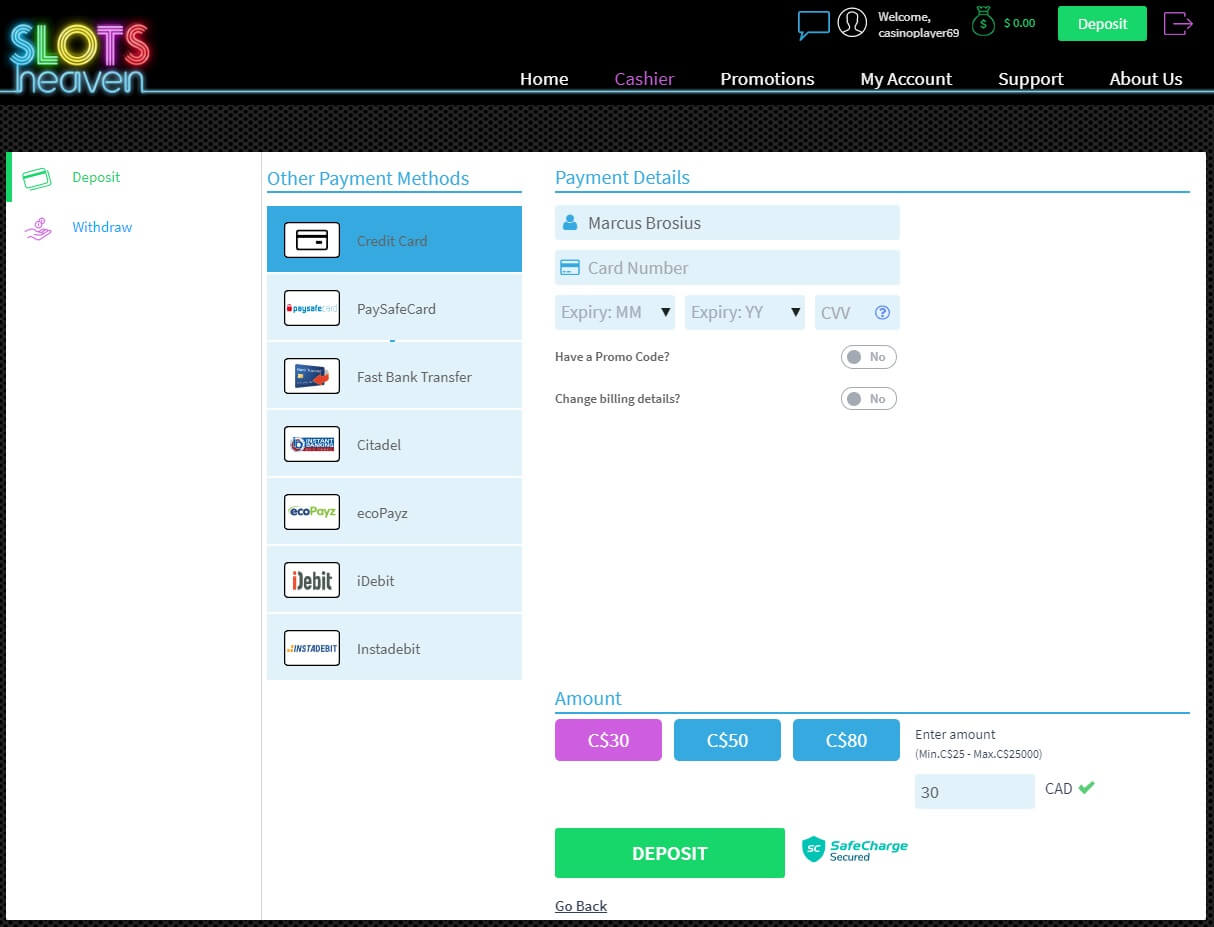
Task: Toggle the Have a Promo Code switch
Action: click(868, 357)
